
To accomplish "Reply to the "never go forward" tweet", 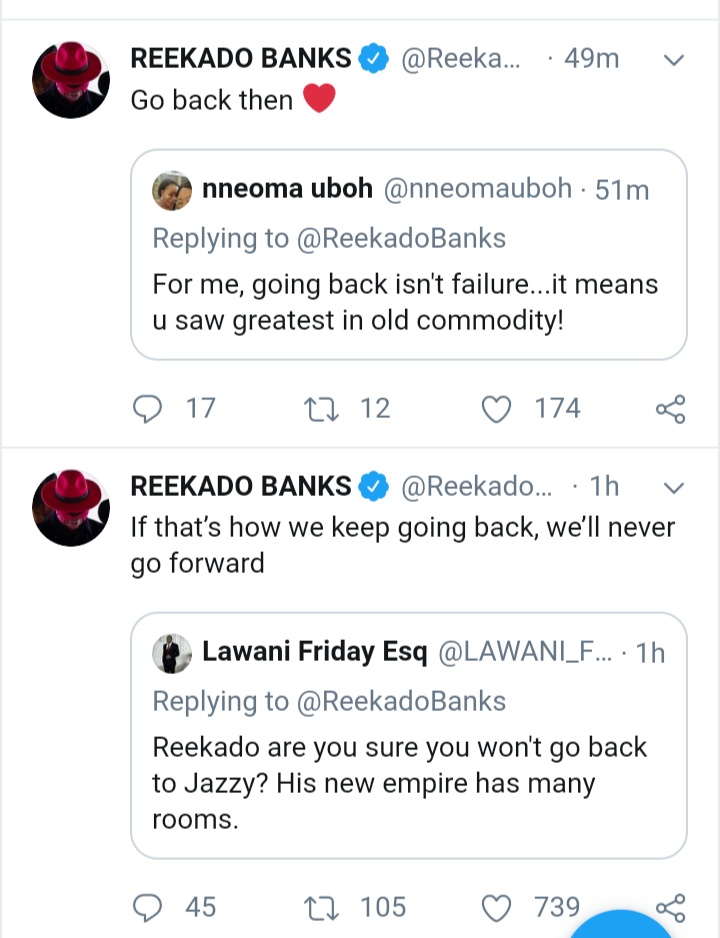I will (148, 907).
